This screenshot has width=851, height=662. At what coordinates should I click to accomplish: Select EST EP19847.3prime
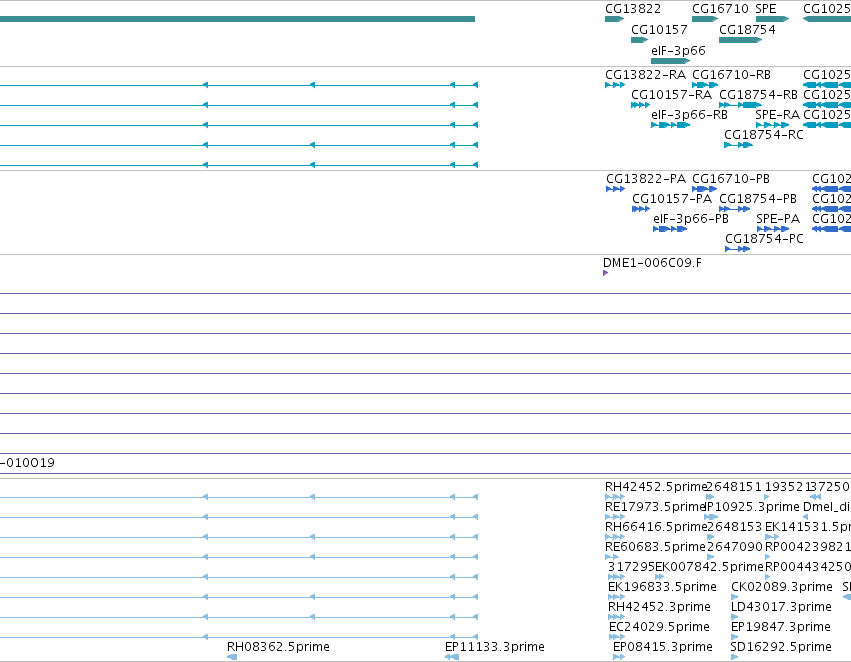[780, 627]
